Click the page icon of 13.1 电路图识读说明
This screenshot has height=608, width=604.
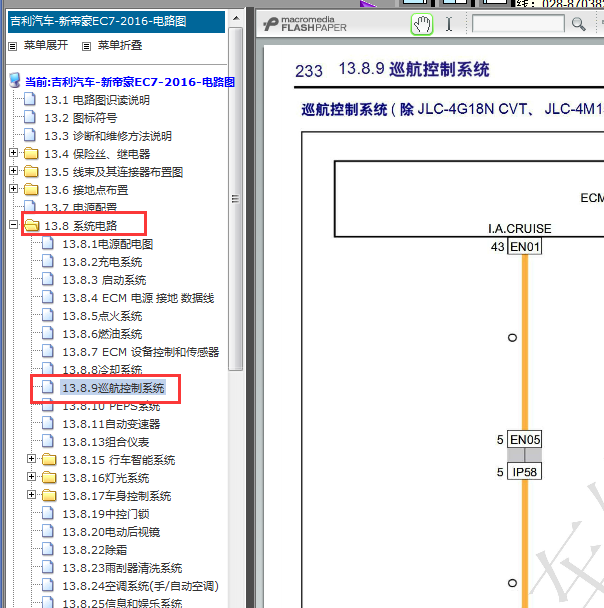30,99
